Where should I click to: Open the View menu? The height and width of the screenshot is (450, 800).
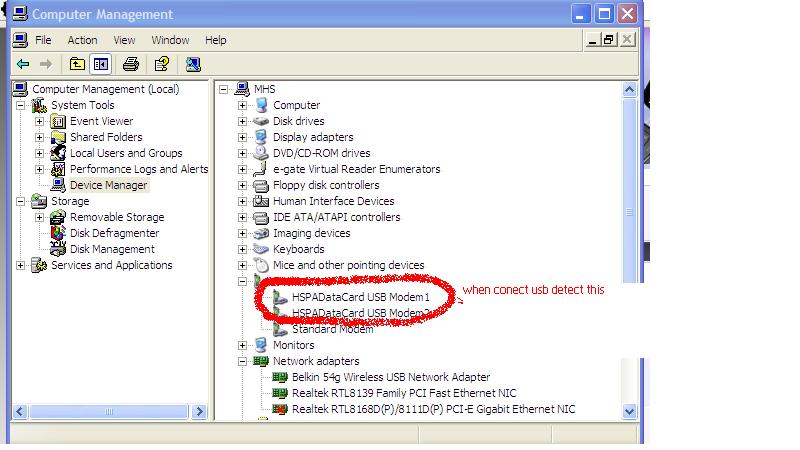click(124, 40)
